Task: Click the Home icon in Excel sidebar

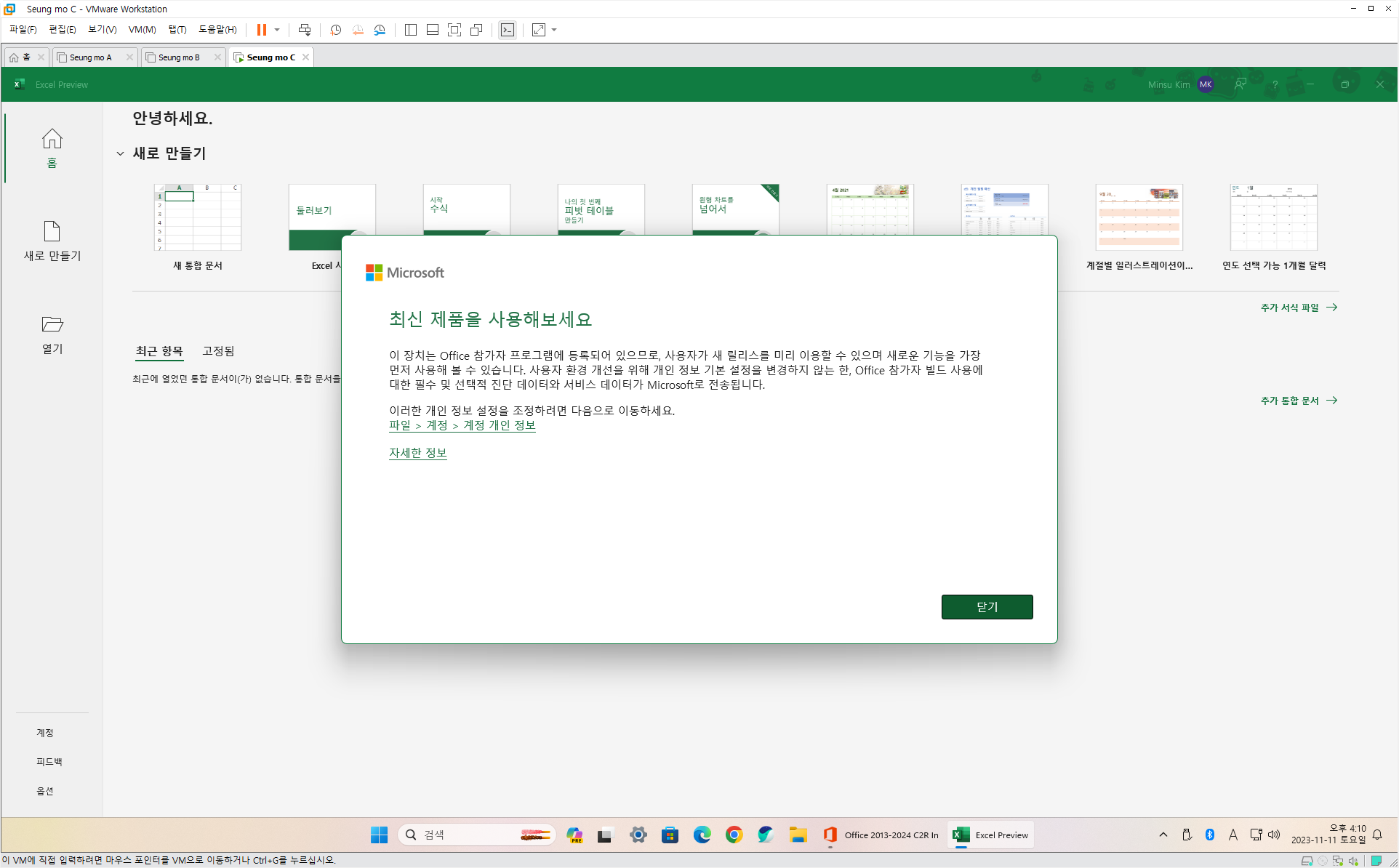Action: click(x=52, y=139)
